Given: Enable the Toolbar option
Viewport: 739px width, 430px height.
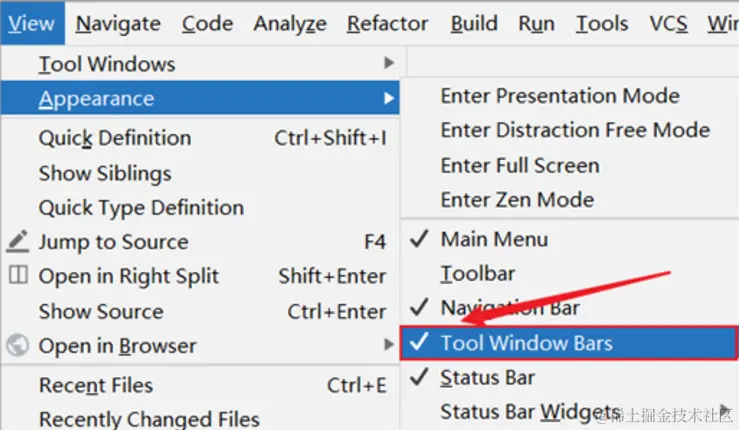Looking at the screenshot, I should [478, 273].
